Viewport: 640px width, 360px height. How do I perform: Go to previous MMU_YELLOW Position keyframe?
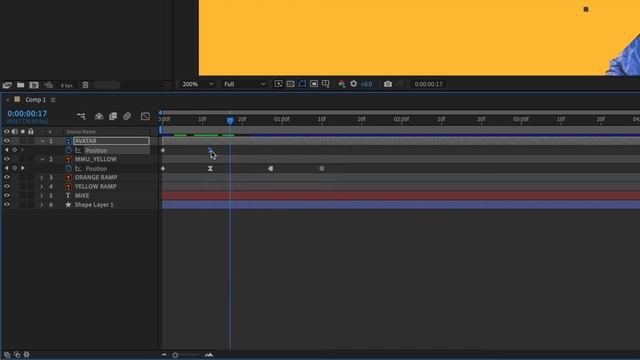coord(7,168)
